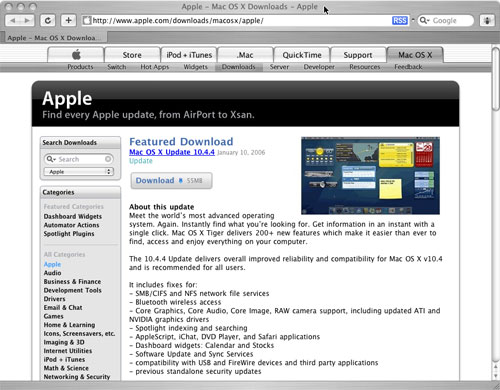This screenshot has height=390, width=500.
Task: Open the Store tab
Action: pyautogui.click(x=132, y=55)
